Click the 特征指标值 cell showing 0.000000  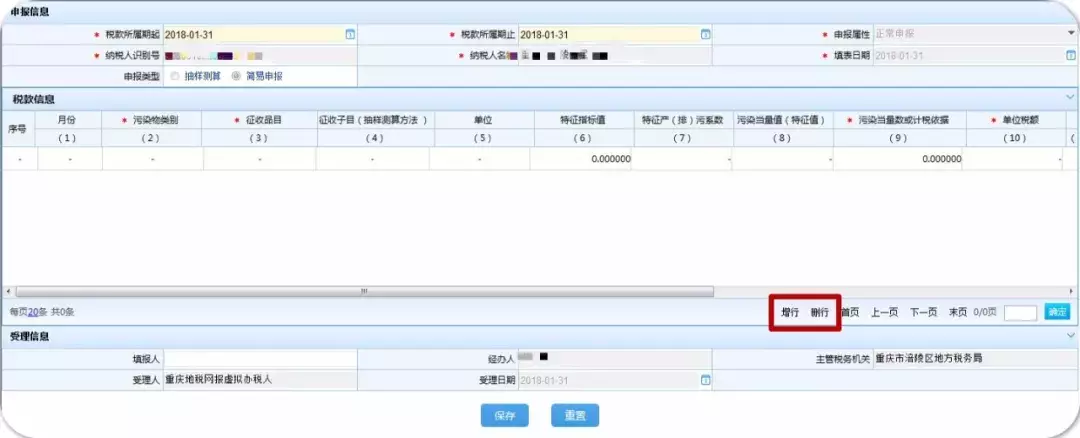pyautogui.click(x=581, y=159)
